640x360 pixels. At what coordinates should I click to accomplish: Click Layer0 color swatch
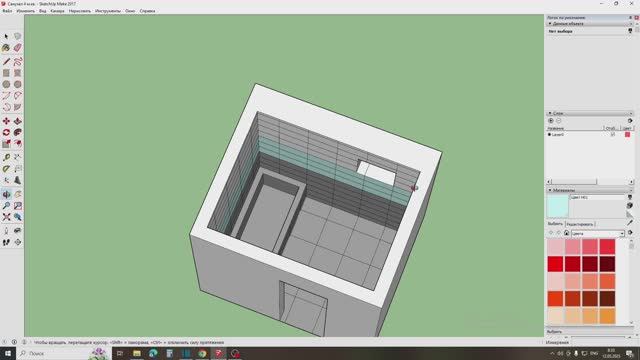pyautogui.click(x=627, y=134)
